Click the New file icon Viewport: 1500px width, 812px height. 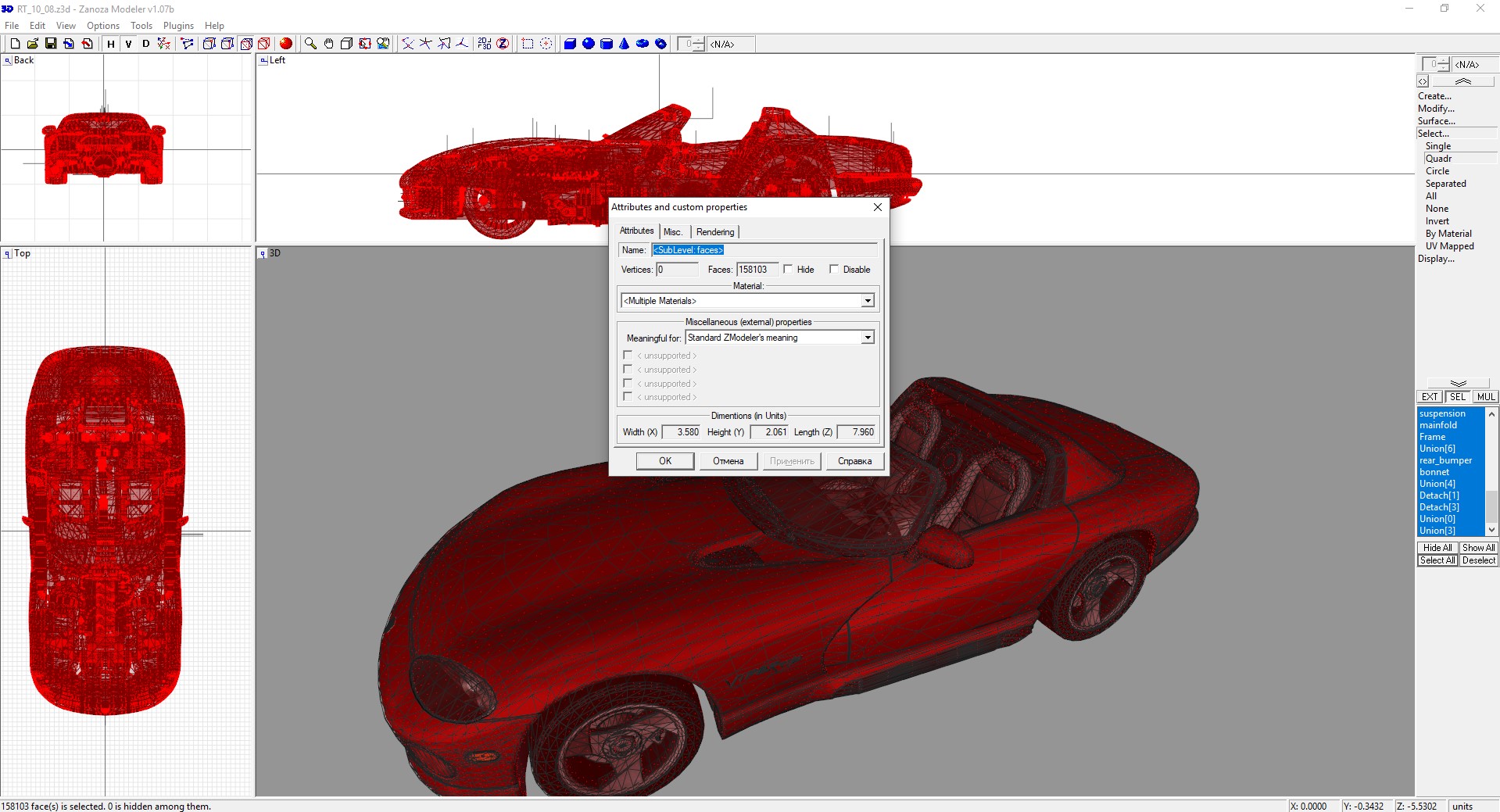(15, 44)
